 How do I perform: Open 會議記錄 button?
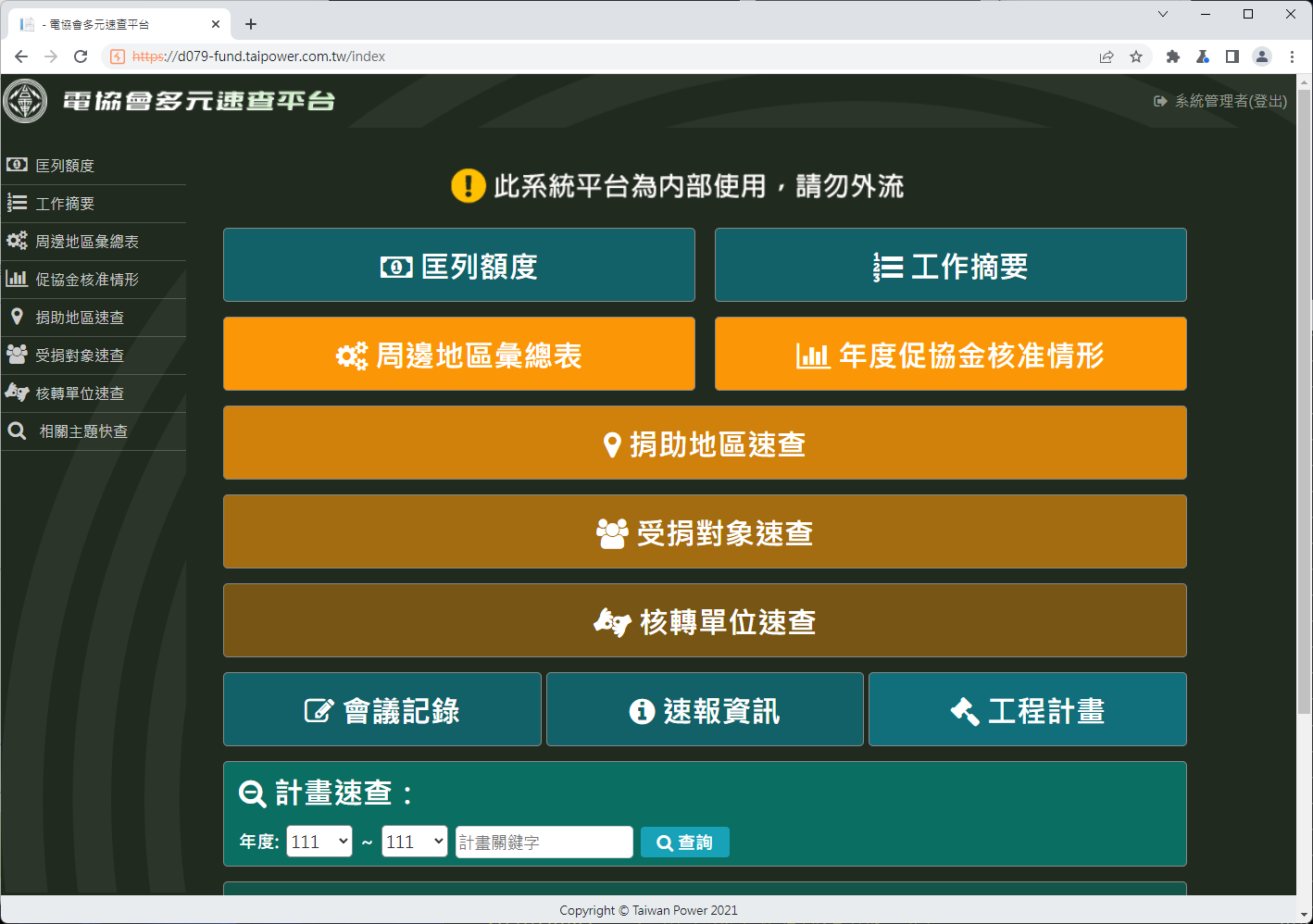click(x=382, y=709)
